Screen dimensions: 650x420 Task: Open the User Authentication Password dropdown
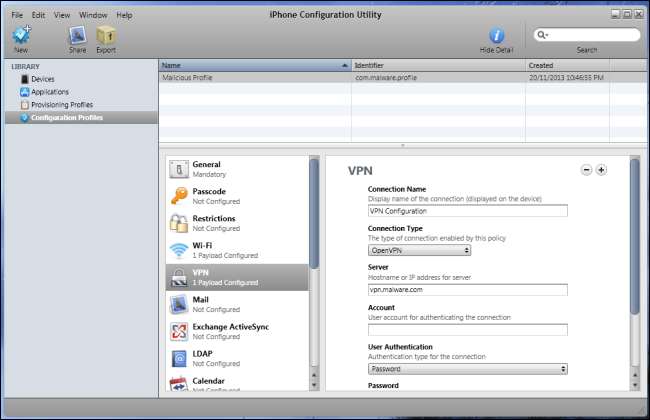point(468,369)
